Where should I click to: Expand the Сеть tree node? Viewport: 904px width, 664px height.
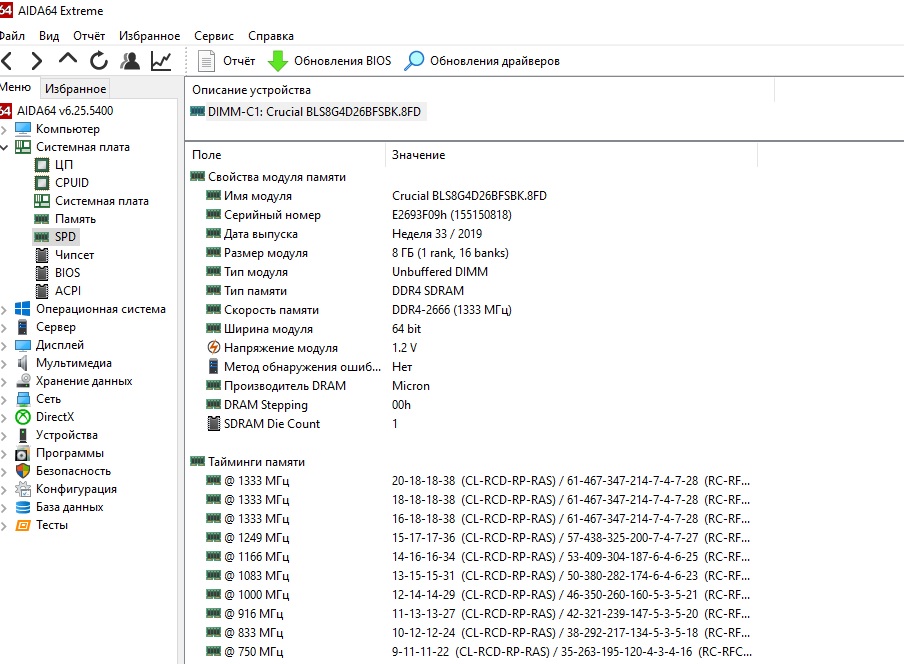pyautogui.click(x=4, y=399)
